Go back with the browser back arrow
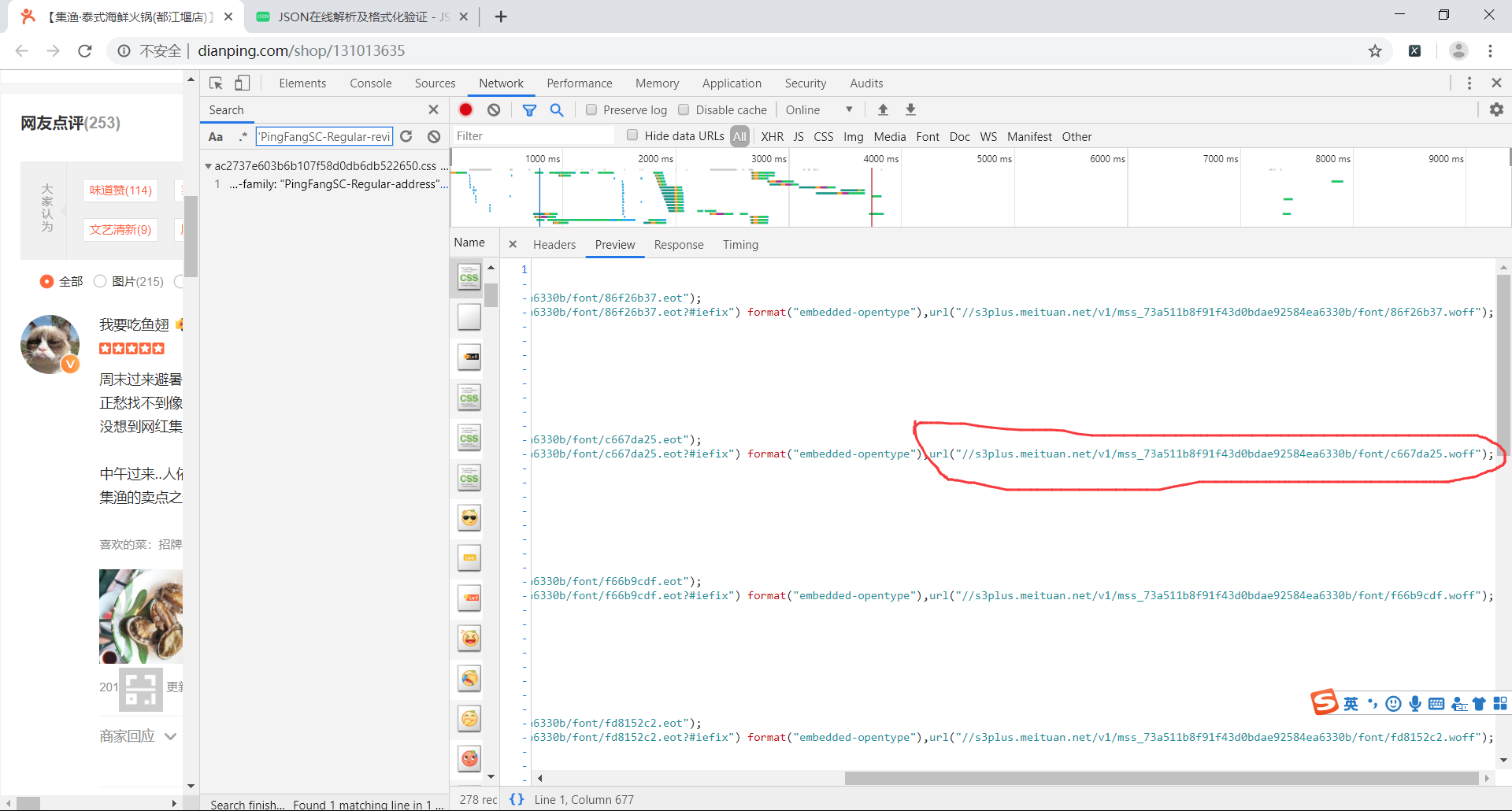The image size is (1512, 811). pyautogui.click(x=22, y=51)
